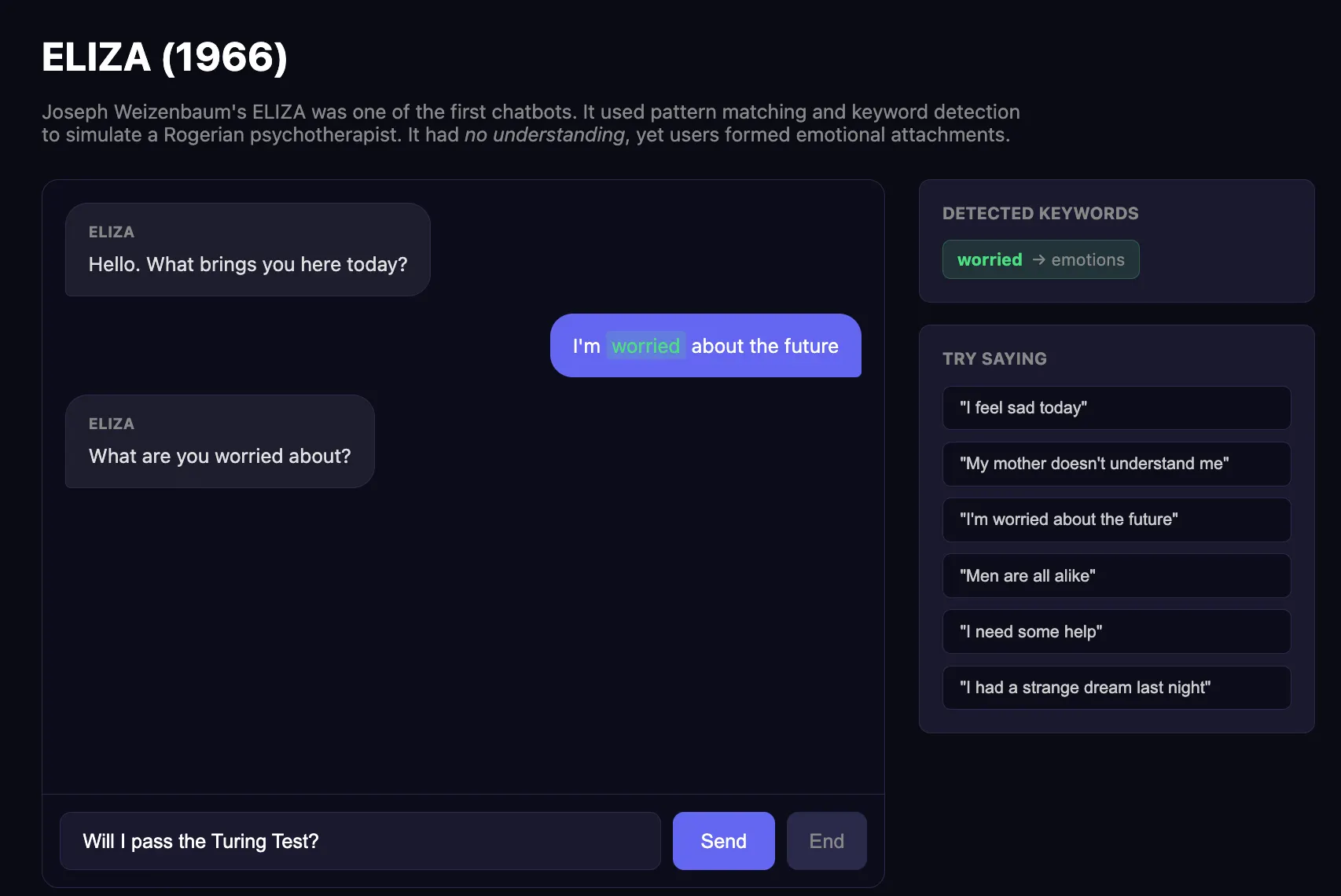The height and width of the screenshot is (896, 1341).
Task: Click the "TRY SAYING" panel heading
Action: 994,359
